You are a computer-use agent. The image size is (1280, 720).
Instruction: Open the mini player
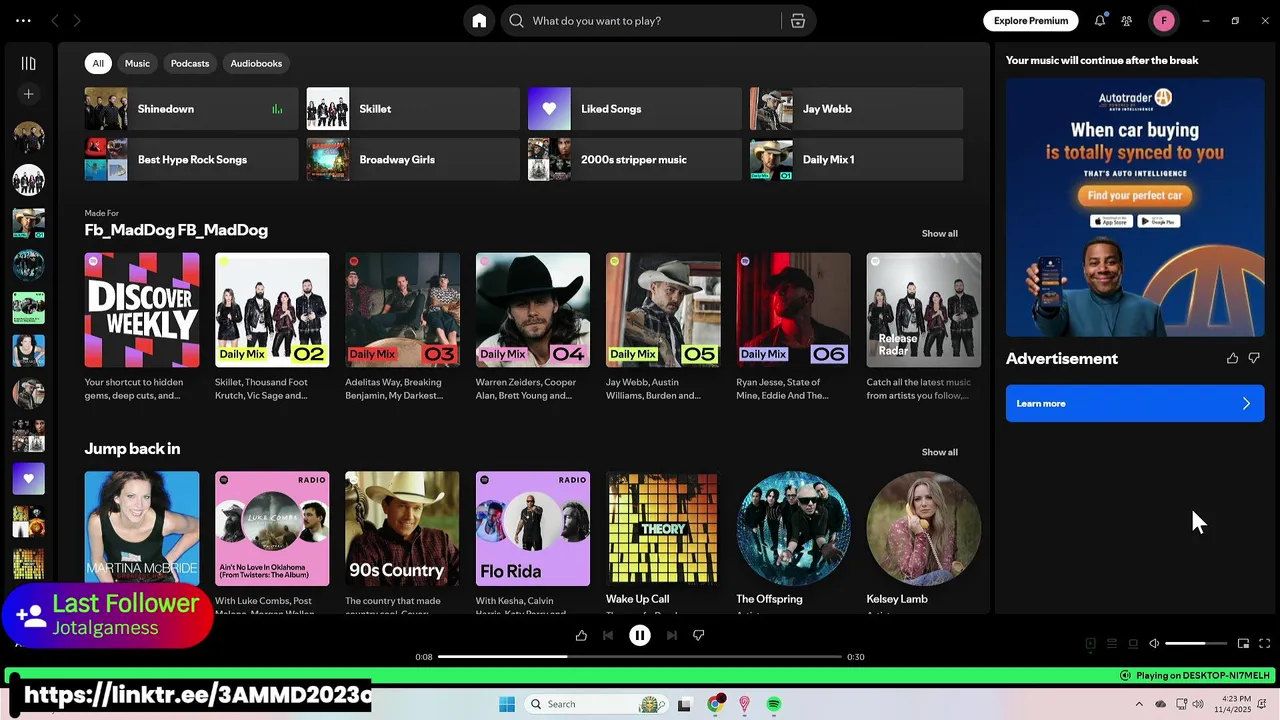tap(1243, 644)
